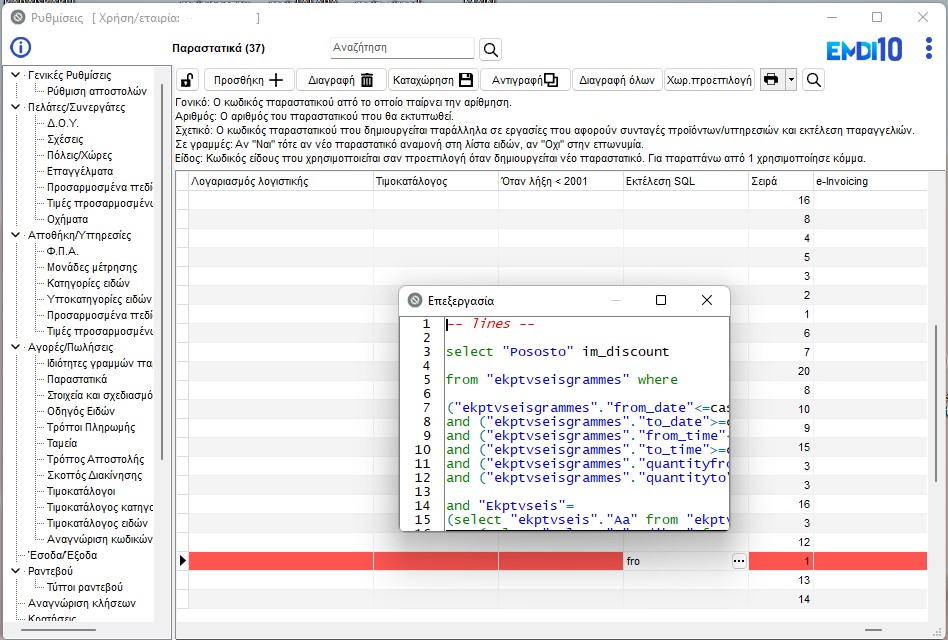
Task: Maximize the Επεξεργασία editor dialog
Action: (x=661, y=300)
